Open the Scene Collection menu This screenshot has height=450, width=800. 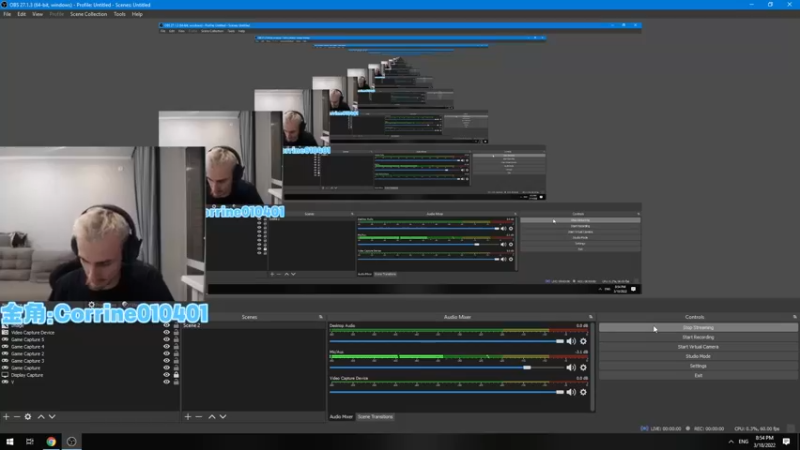[x=88, y=14]
